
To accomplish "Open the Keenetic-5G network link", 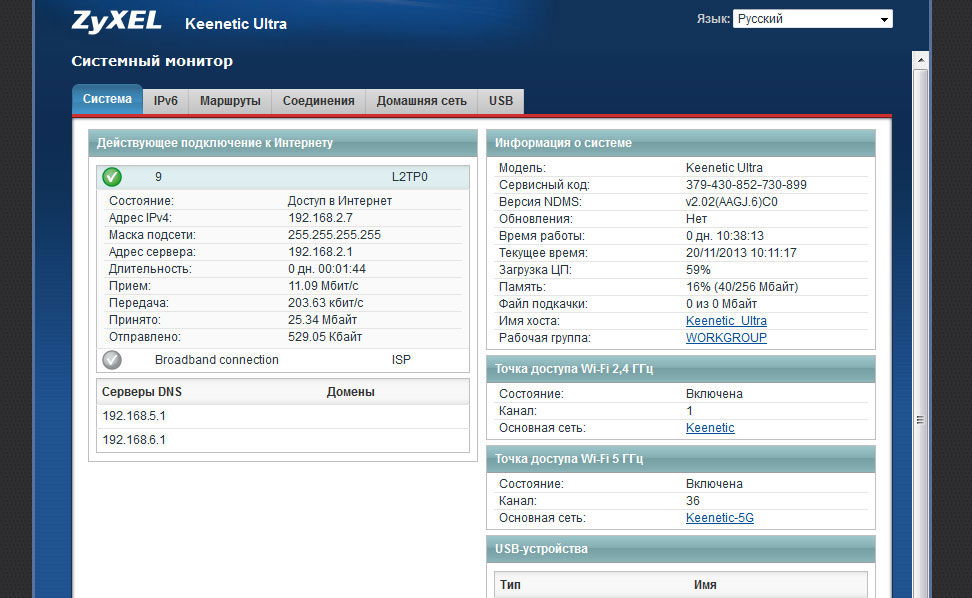I will pos(720,518).
